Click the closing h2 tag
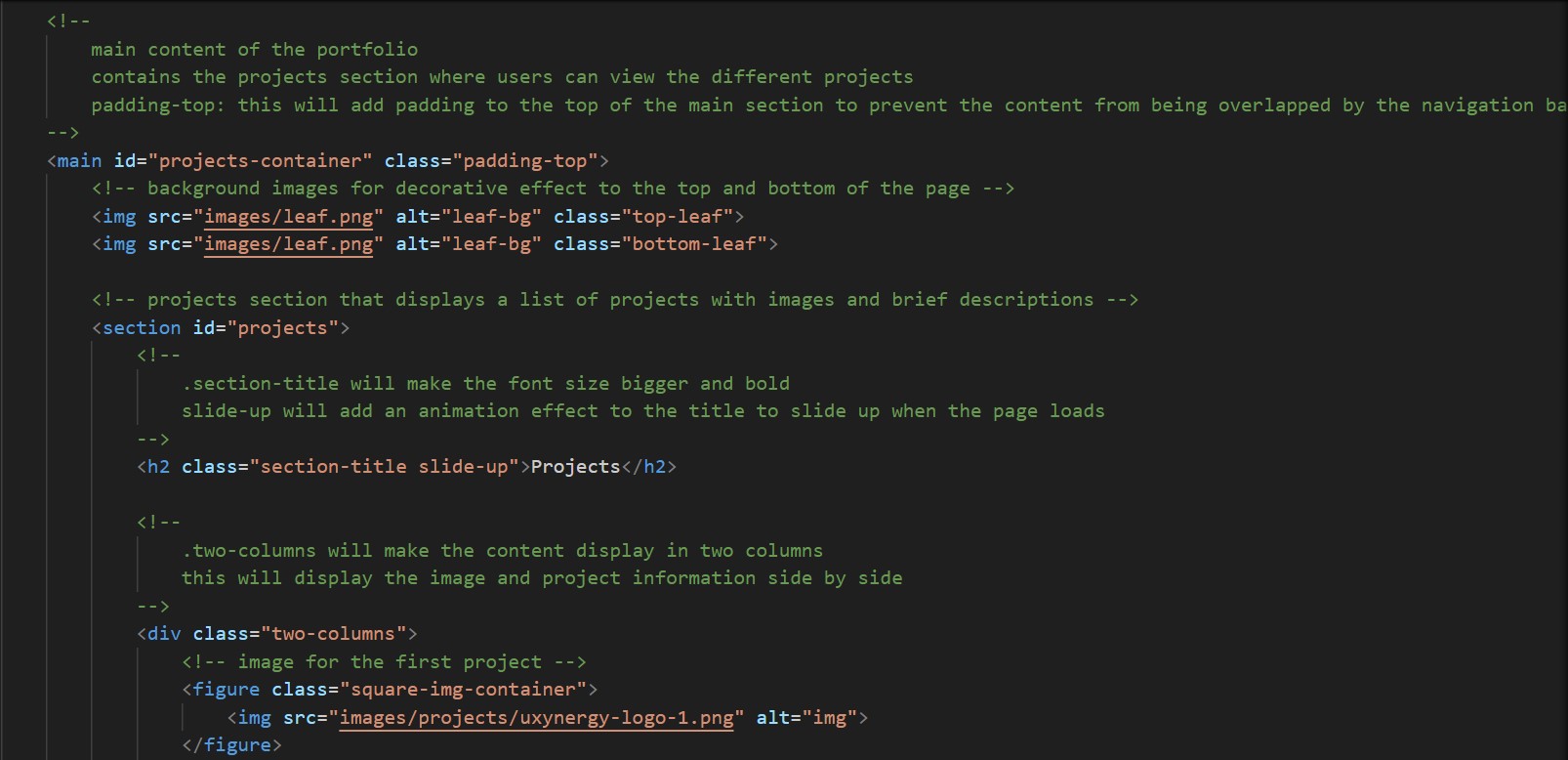The width and height of the screenshot is (1568, 760). pos(649,467)
